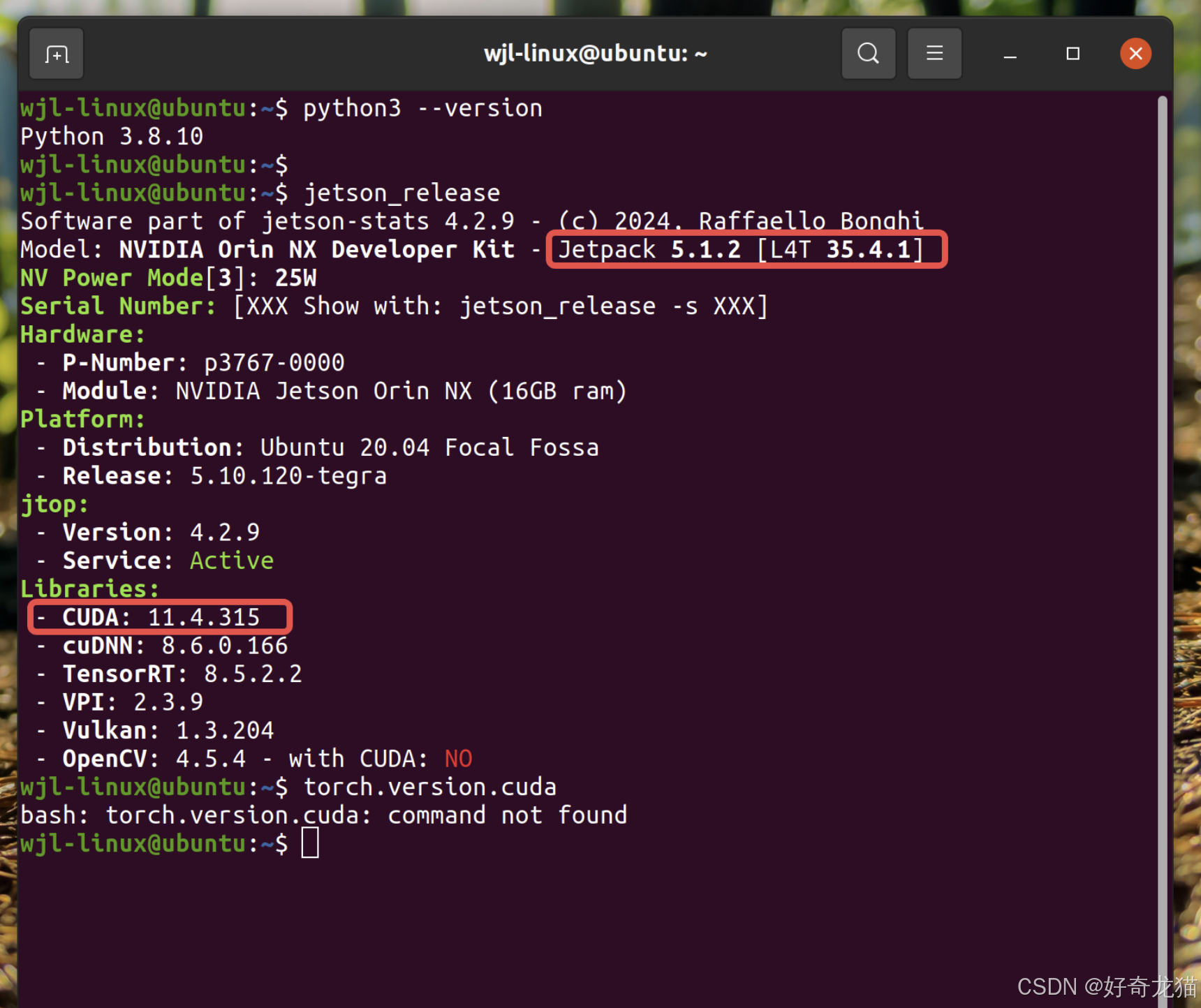Click the 'Serial Number:' line
Viewport: 1201px width, 1008px height.
click(394, 306)
